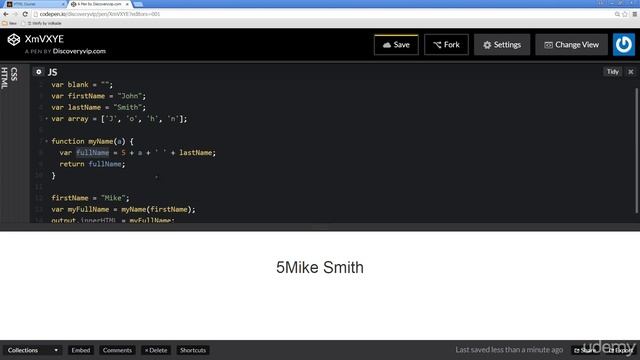Click the zoom magnifier icon in address bar

pos(617,14)
